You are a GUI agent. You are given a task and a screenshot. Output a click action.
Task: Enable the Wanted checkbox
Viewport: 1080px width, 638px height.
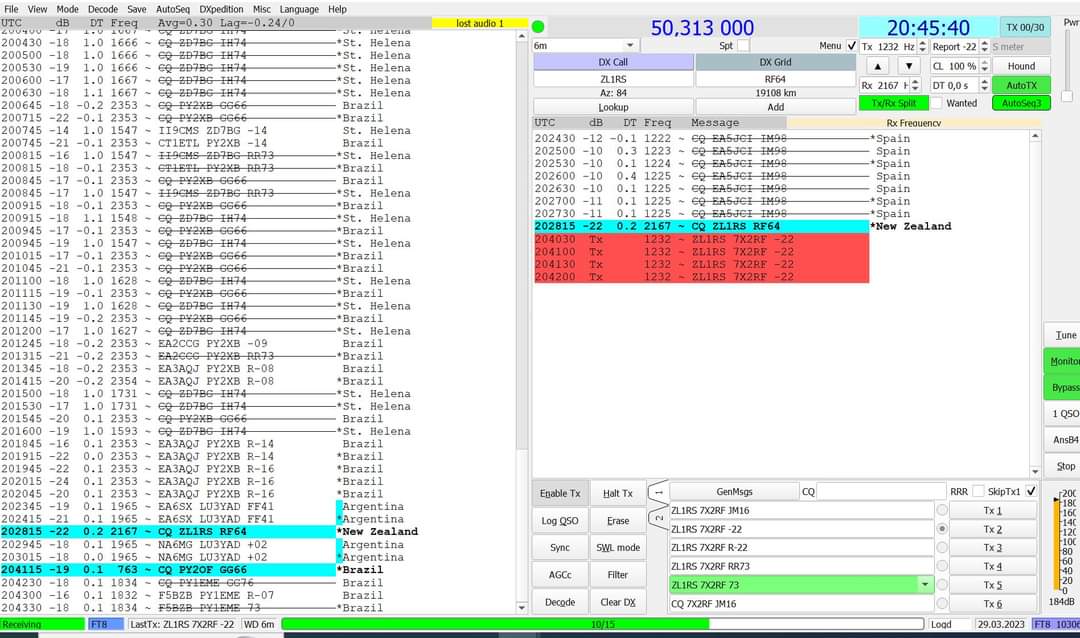pos(937,102)
